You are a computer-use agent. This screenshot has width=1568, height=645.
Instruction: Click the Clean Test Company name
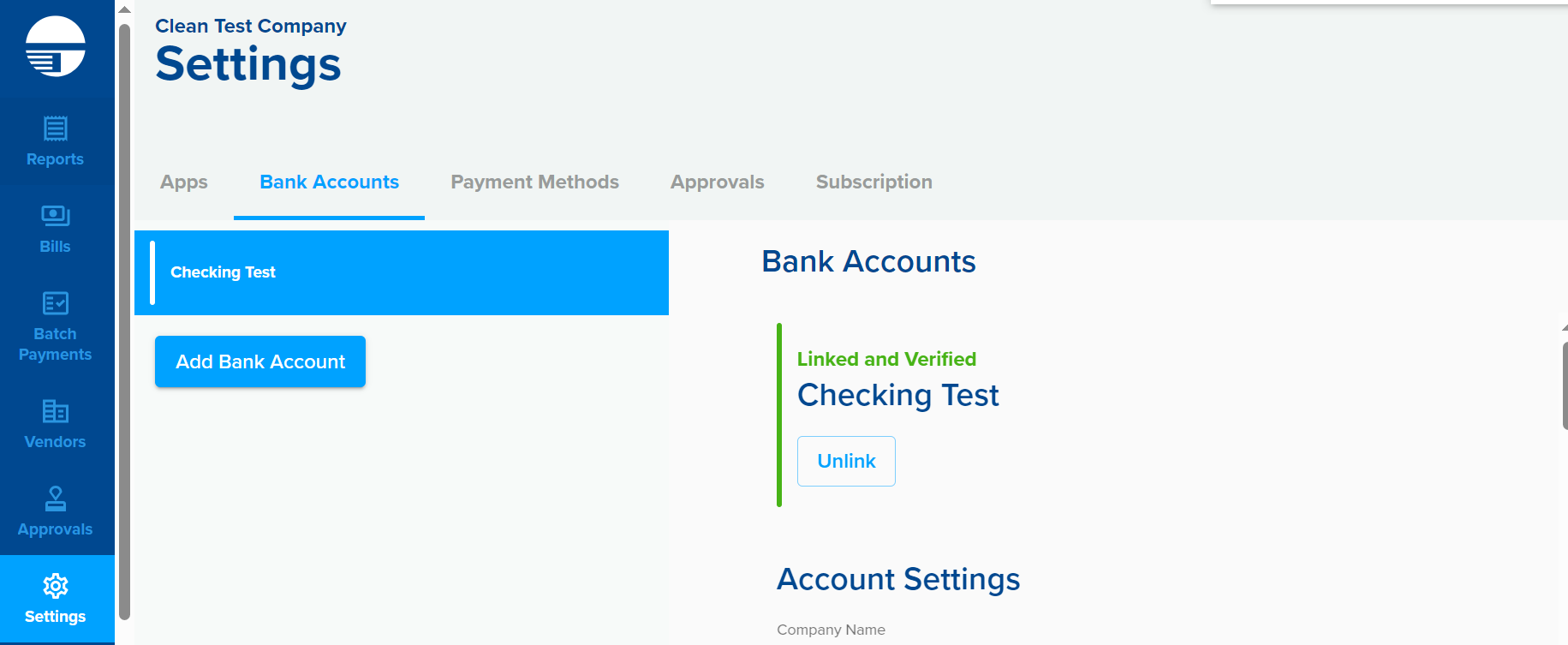[251, 26]
